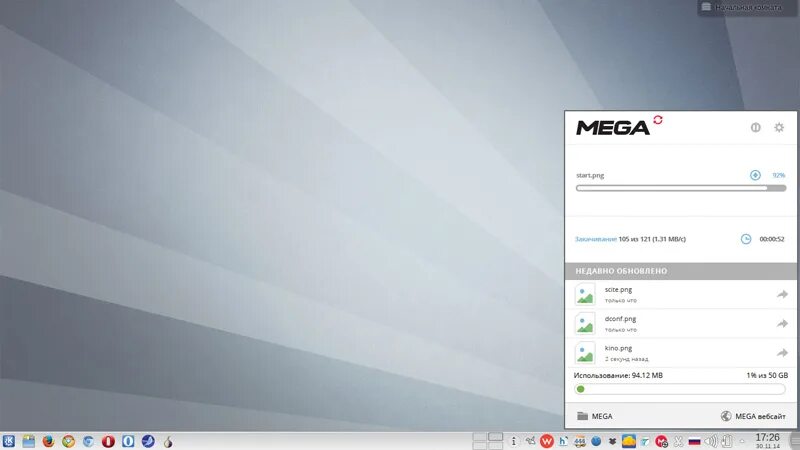This screenshot has width=800, height=450.
Task: Launch the file manager from taskbar
Action: (29, 441)
